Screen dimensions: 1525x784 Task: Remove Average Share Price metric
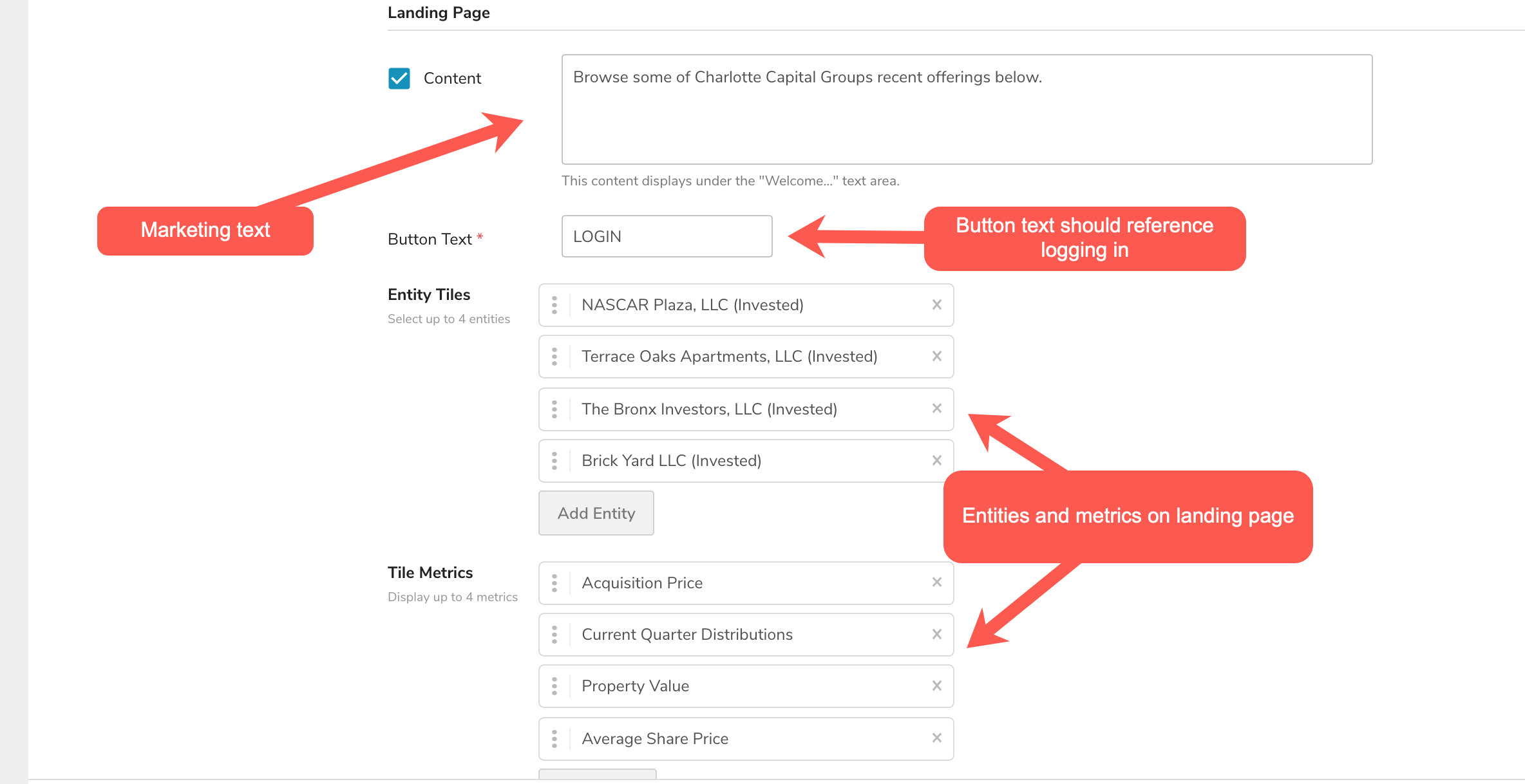coord(936,738)
